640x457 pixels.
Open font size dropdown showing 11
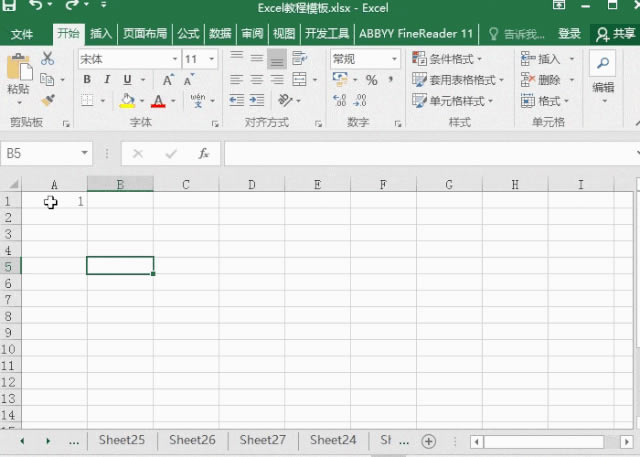point(211,59)
